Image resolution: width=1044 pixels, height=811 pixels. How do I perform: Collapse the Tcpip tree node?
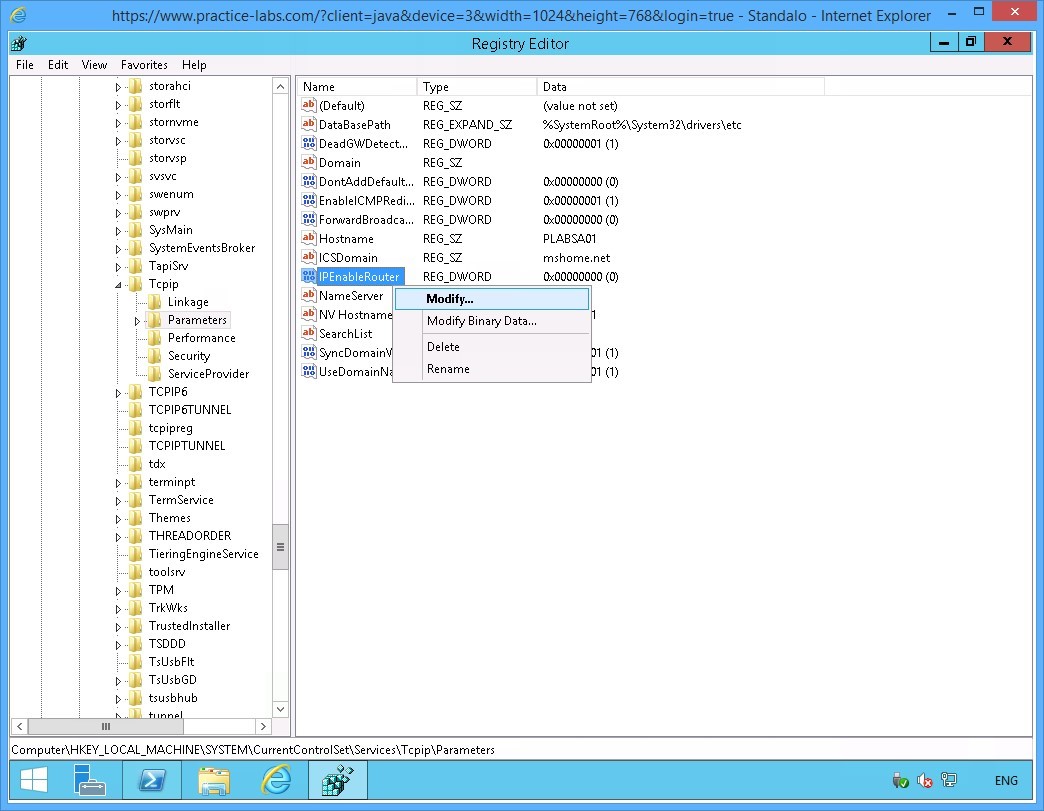click(118, 285)
